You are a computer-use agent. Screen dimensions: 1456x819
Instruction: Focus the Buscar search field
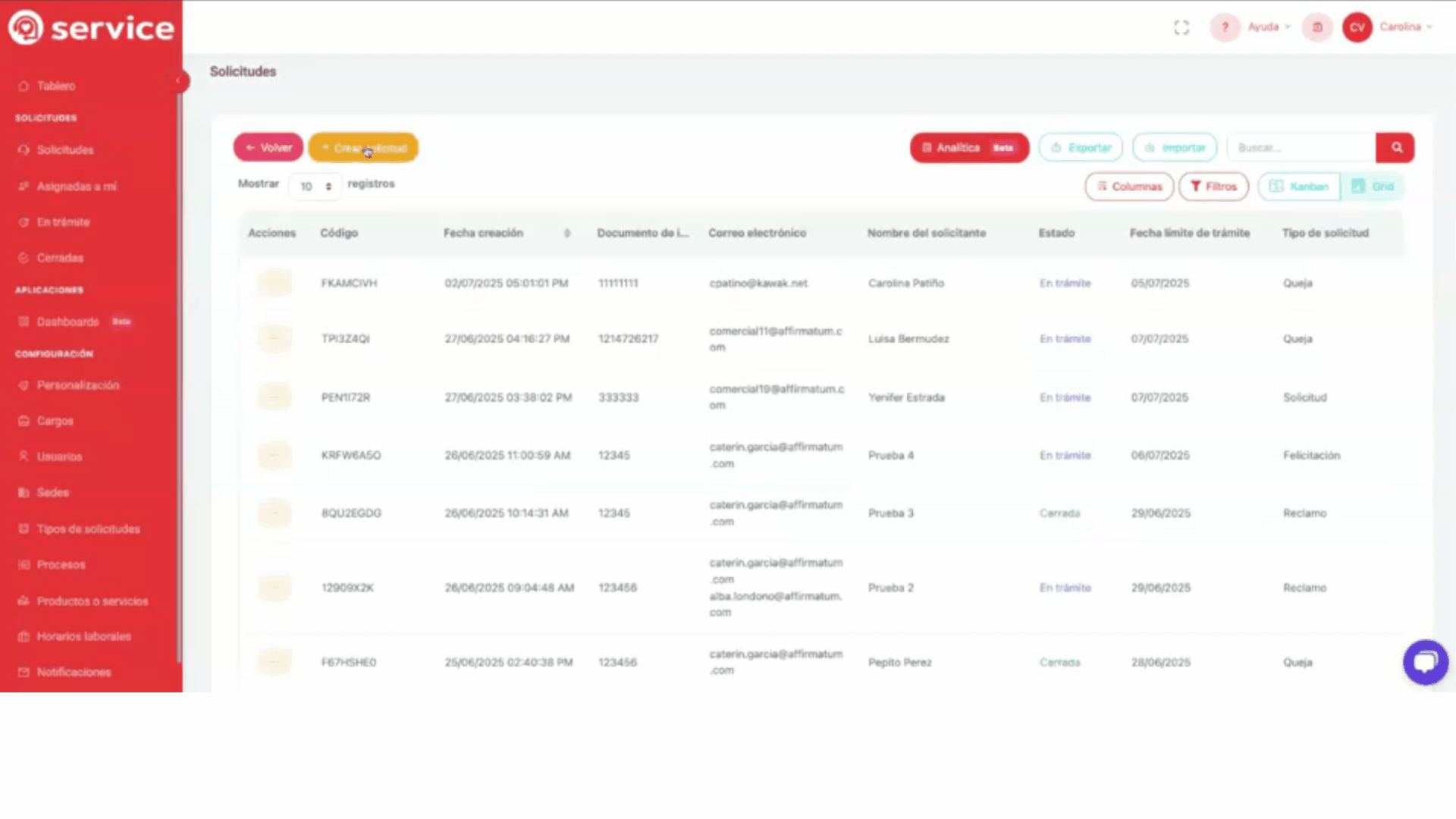[1301, 148]
